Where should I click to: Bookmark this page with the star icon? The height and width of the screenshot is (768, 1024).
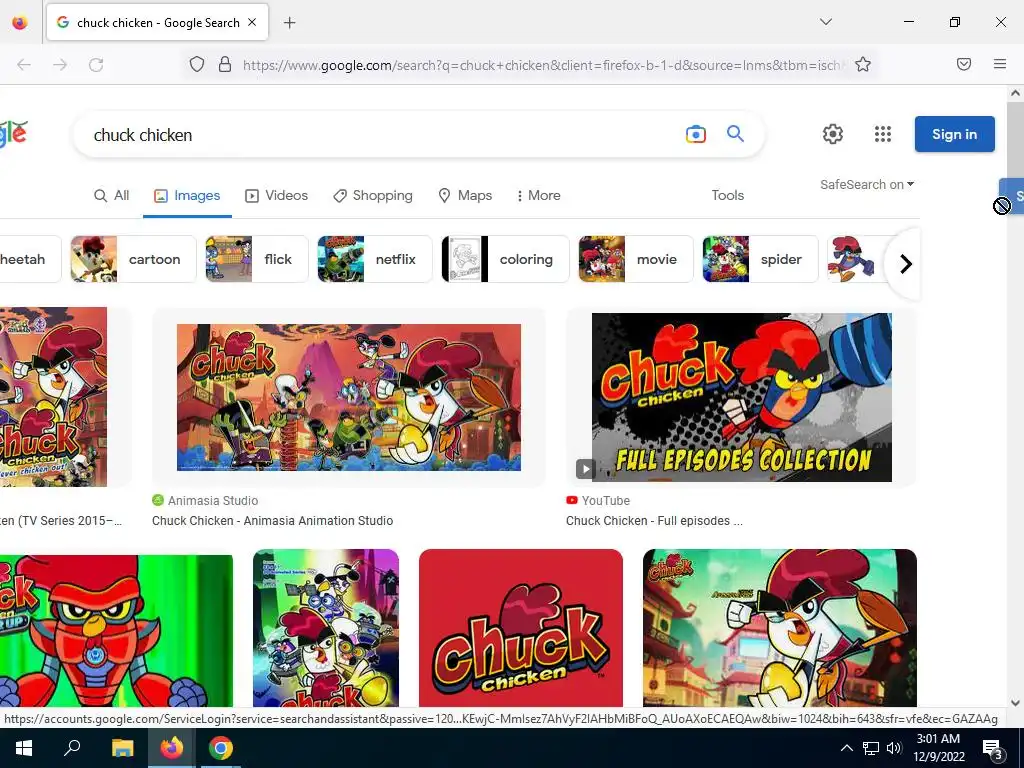pos(863,64)
